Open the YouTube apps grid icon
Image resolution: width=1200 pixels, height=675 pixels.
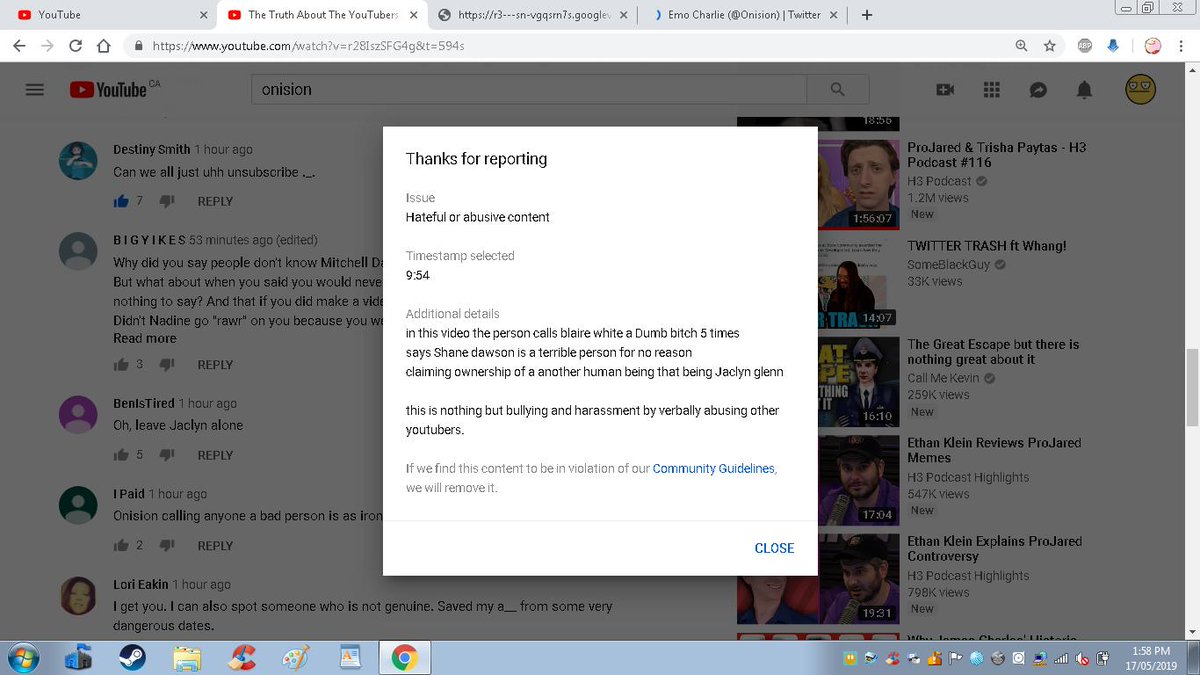click(992, 90)
